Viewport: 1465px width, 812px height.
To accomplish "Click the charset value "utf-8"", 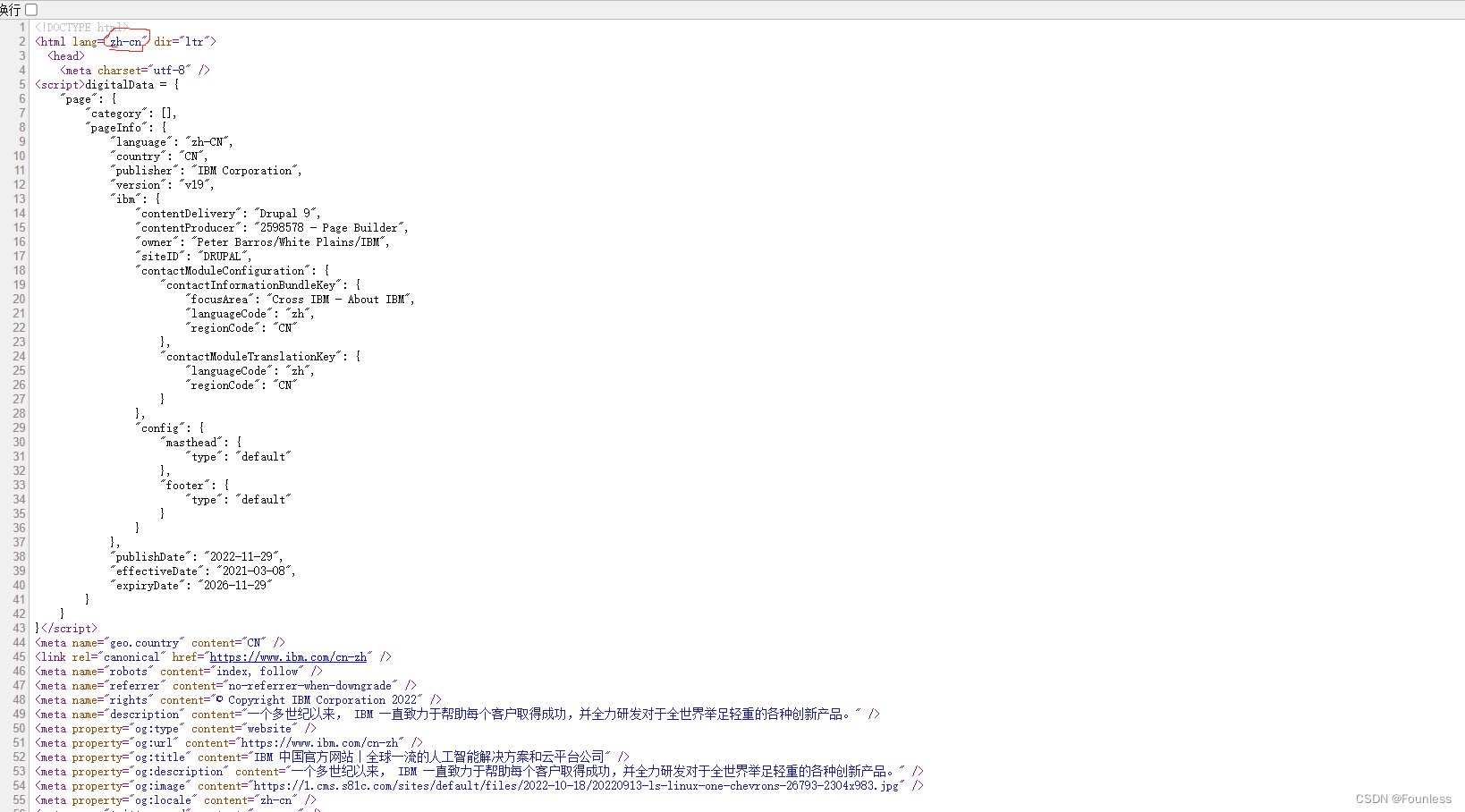I will pos(170,71).
